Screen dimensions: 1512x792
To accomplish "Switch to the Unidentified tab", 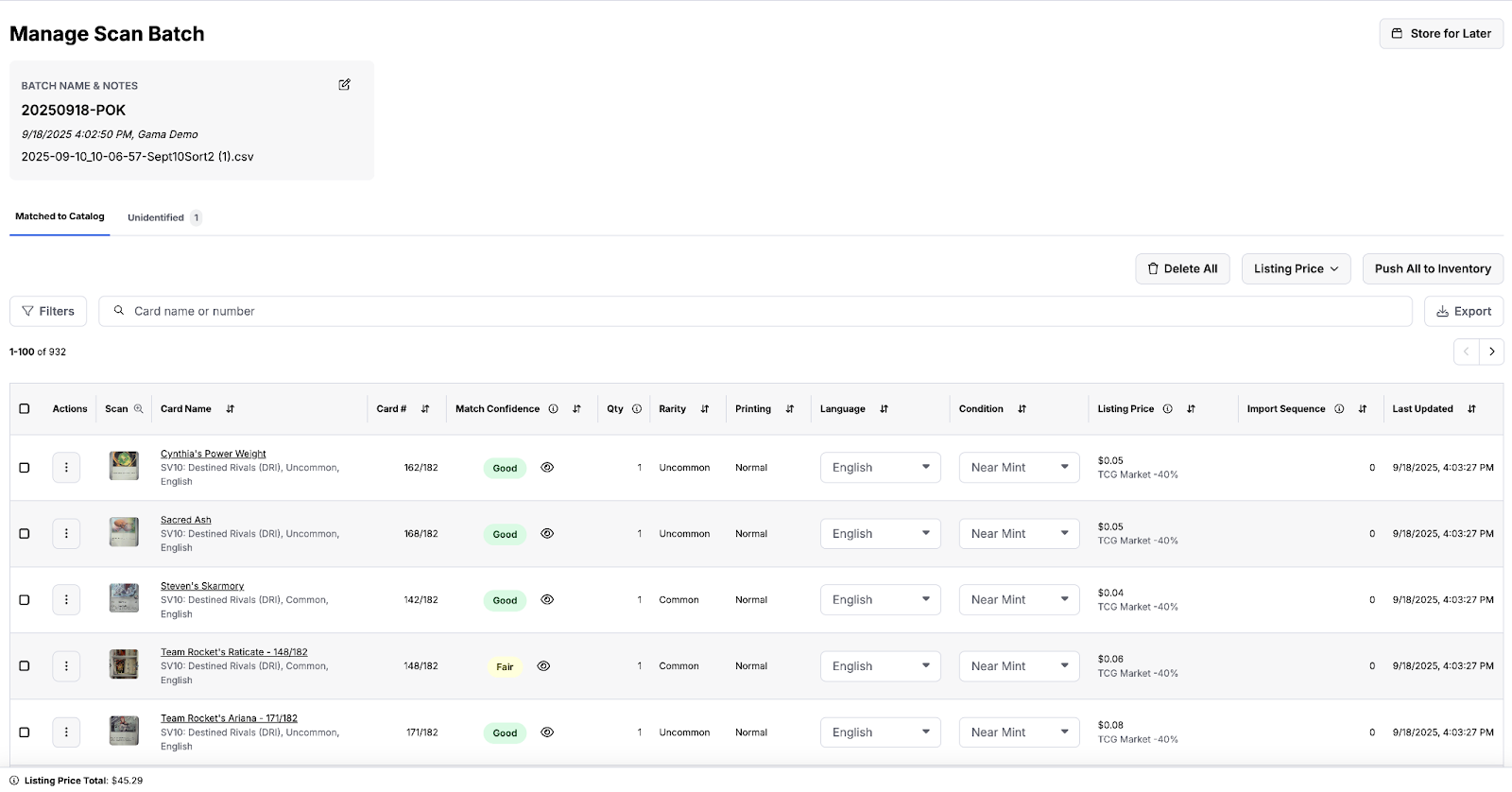I will 156,218.
